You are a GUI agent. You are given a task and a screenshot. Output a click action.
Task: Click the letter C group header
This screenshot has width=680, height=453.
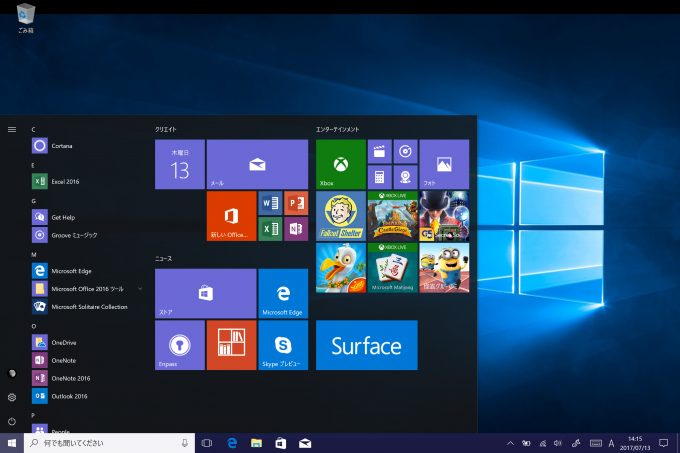(33, 129)
